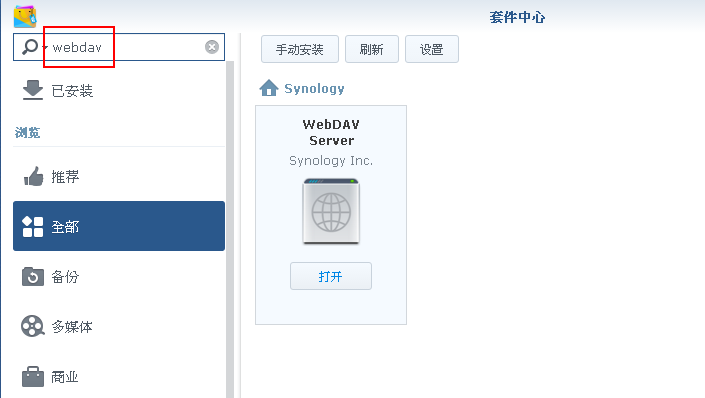Select the 全部 category item
The height and width of the screenshot is (398, 705).
pos(119,226)
